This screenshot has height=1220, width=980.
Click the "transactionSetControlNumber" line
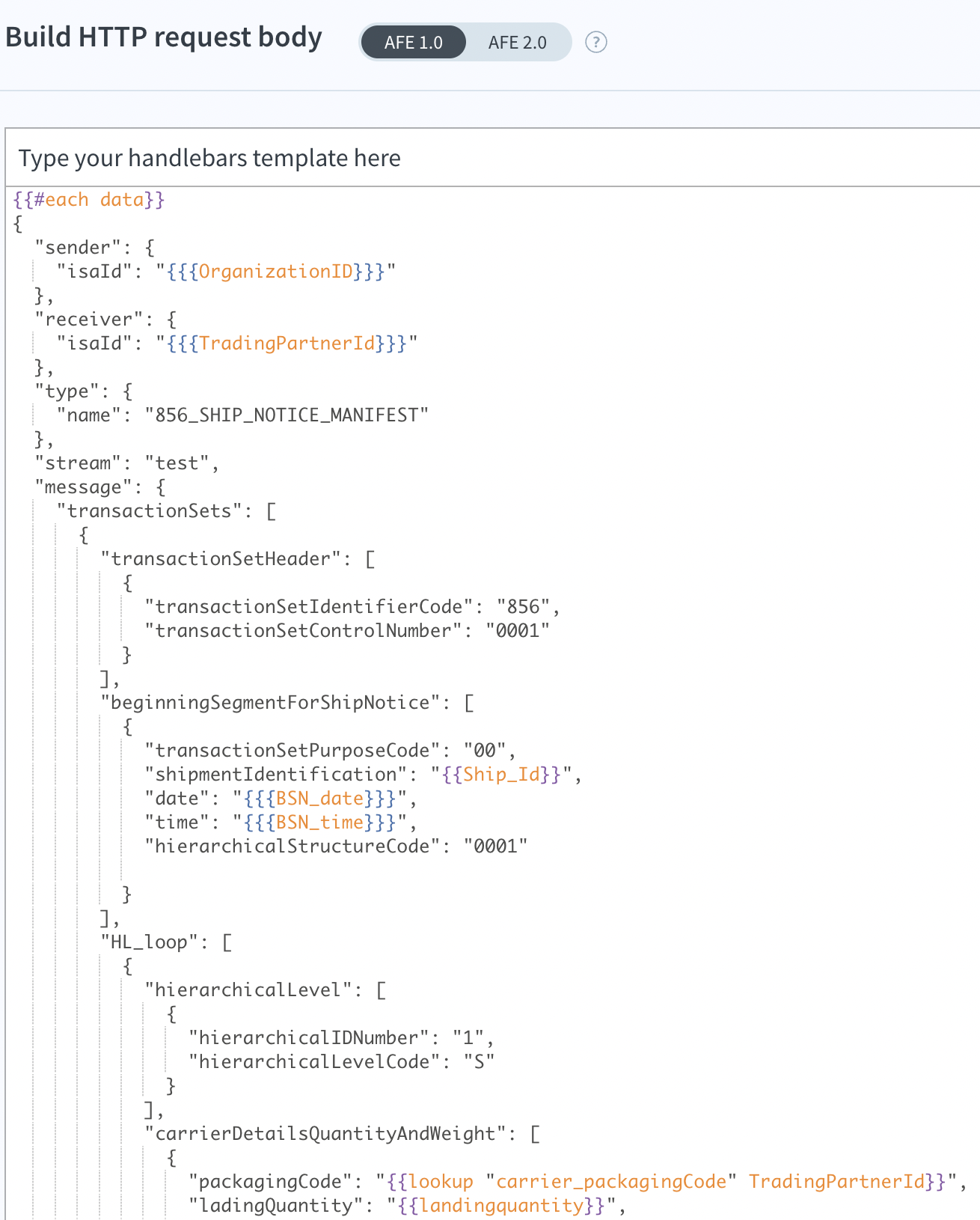coord(347,631)
